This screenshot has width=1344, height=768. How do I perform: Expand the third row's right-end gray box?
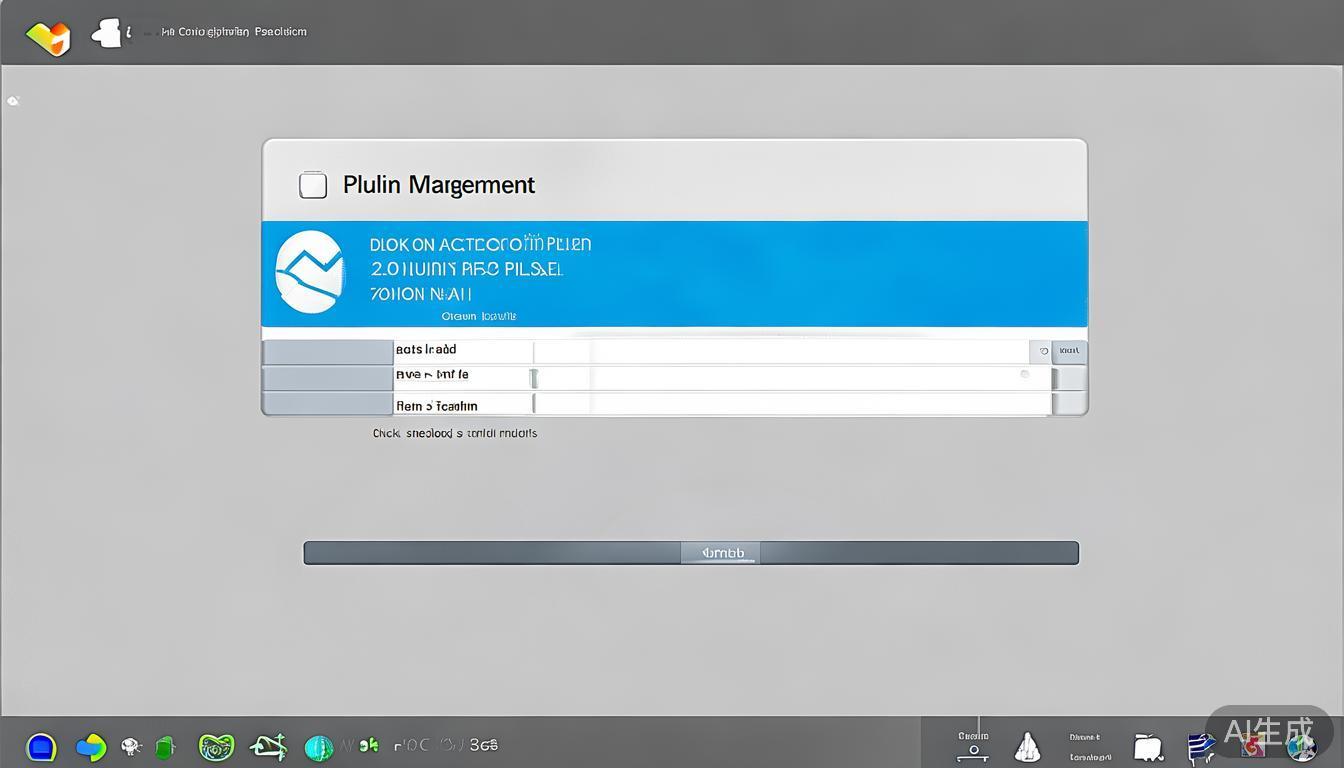pyautogui.click(x=1070, y=403)
